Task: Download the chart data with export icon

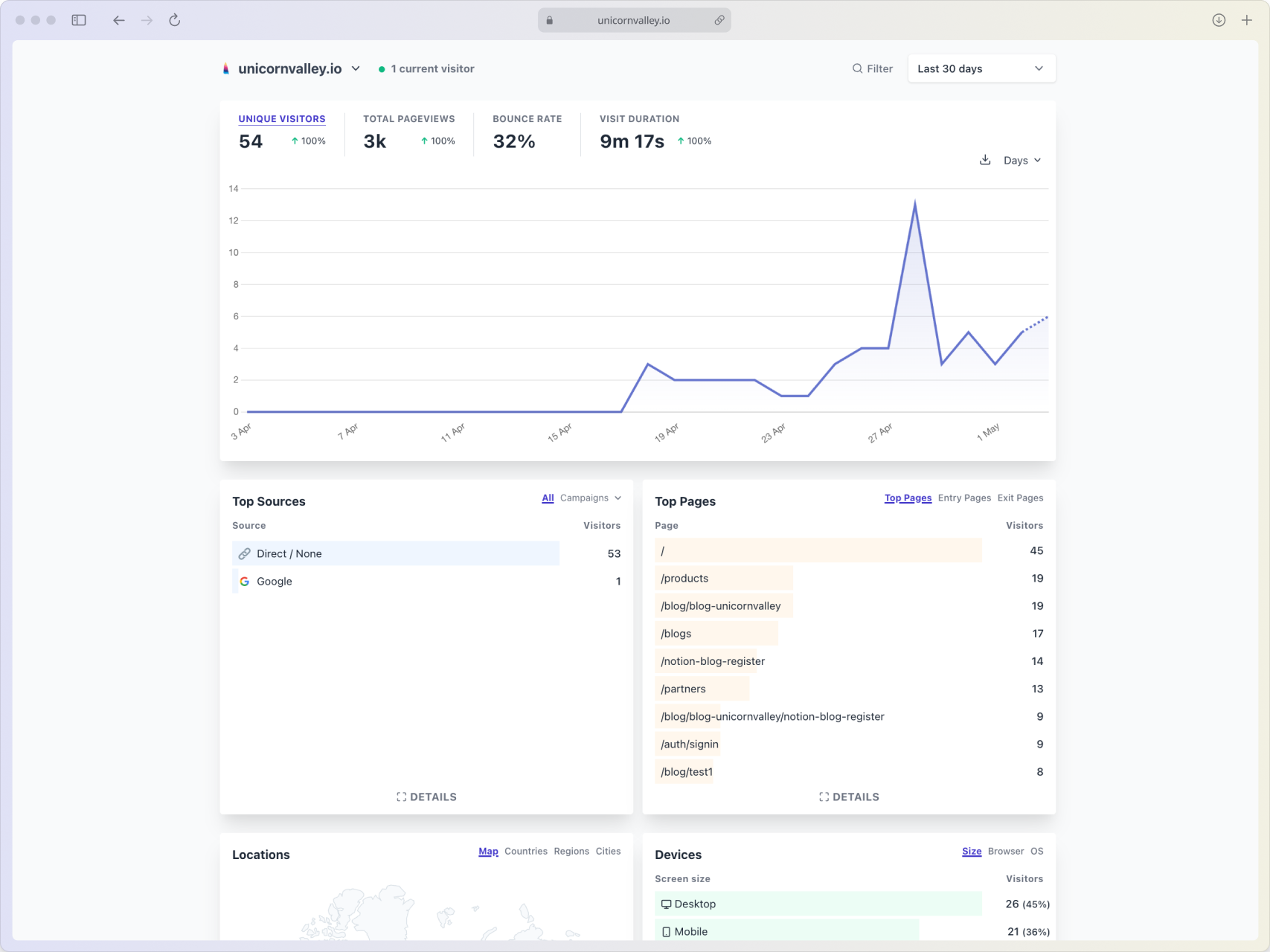Action: (985, 160)
